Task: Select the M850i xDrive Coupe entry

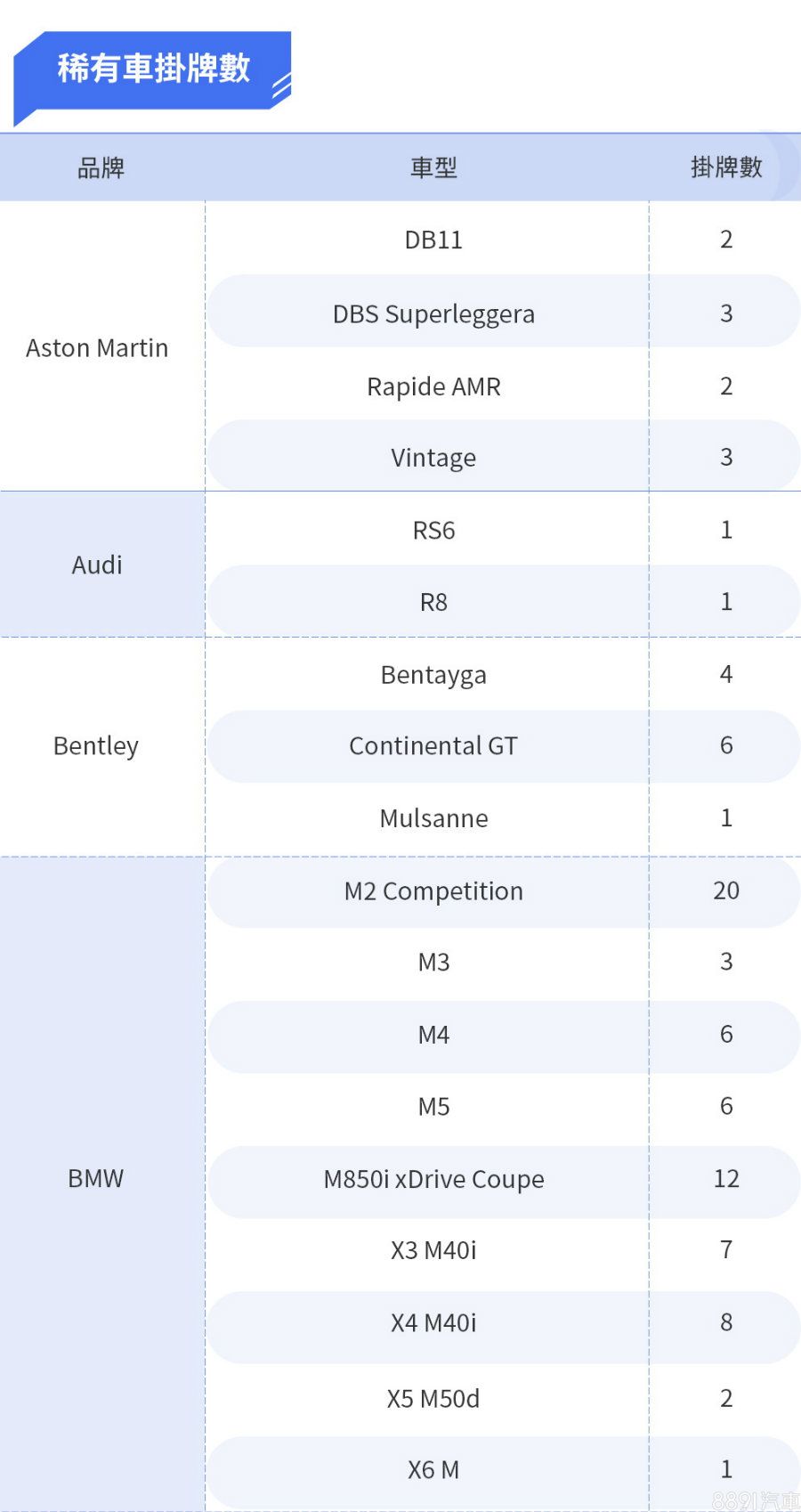Action: click(x=433, y=1180)
